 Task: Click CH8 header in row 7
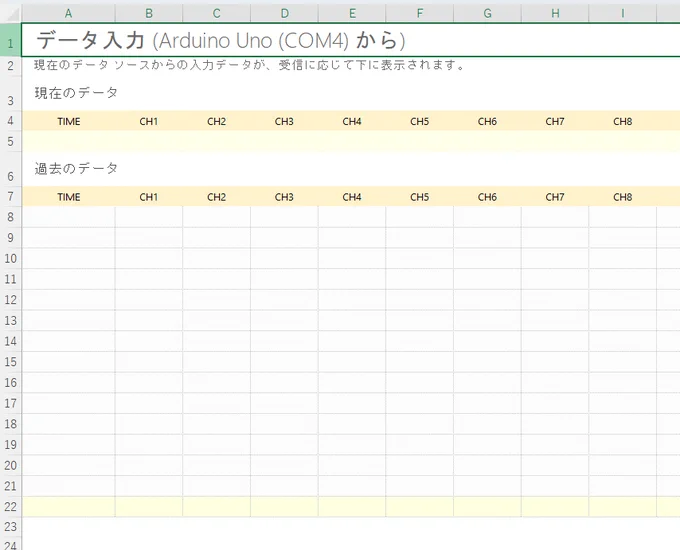point(622,197)
